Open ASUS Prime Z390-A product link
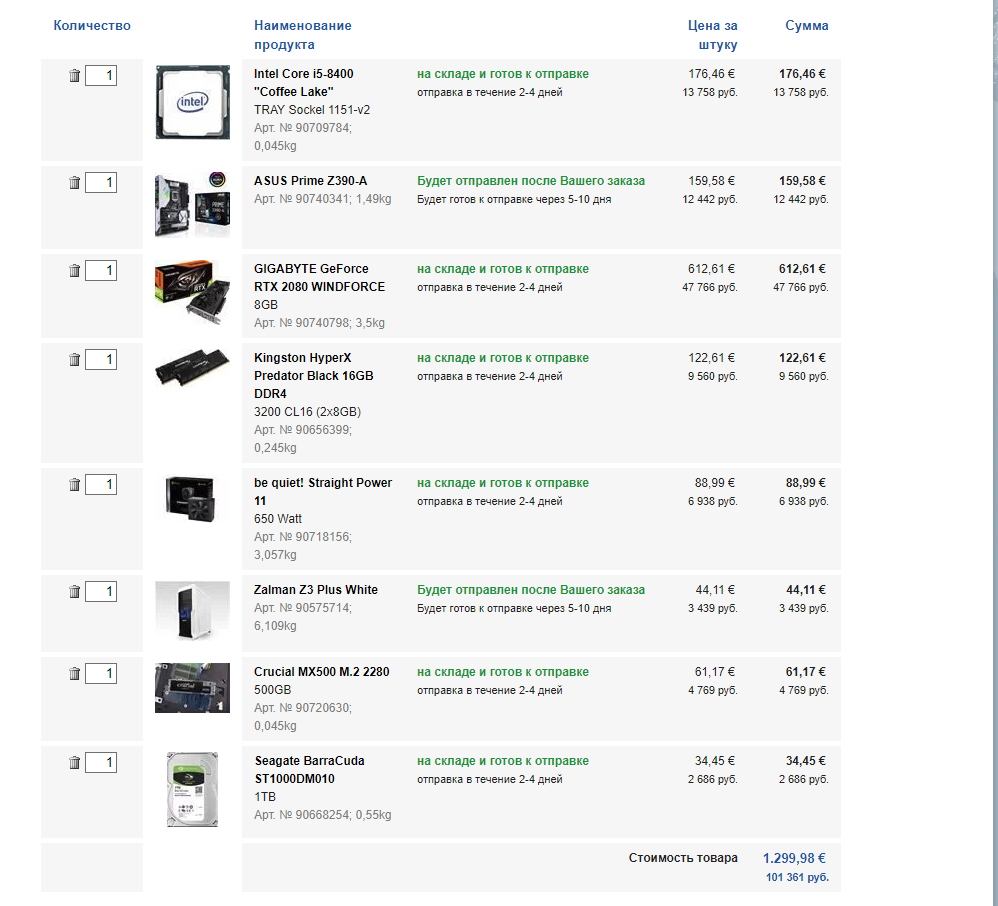This screenshot has width=998, height=906. coord(311,181)
